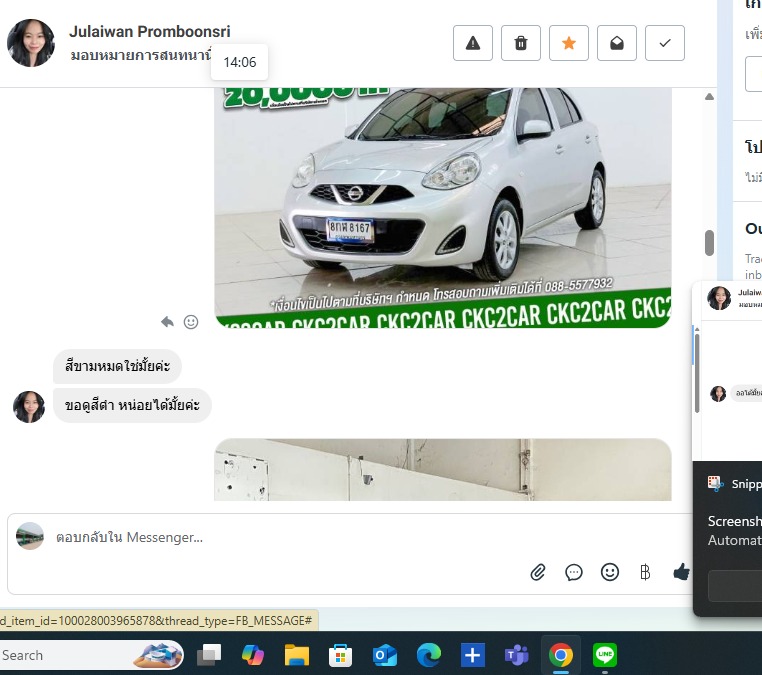Toggle the orange star follow-up flag

[569, 43]
